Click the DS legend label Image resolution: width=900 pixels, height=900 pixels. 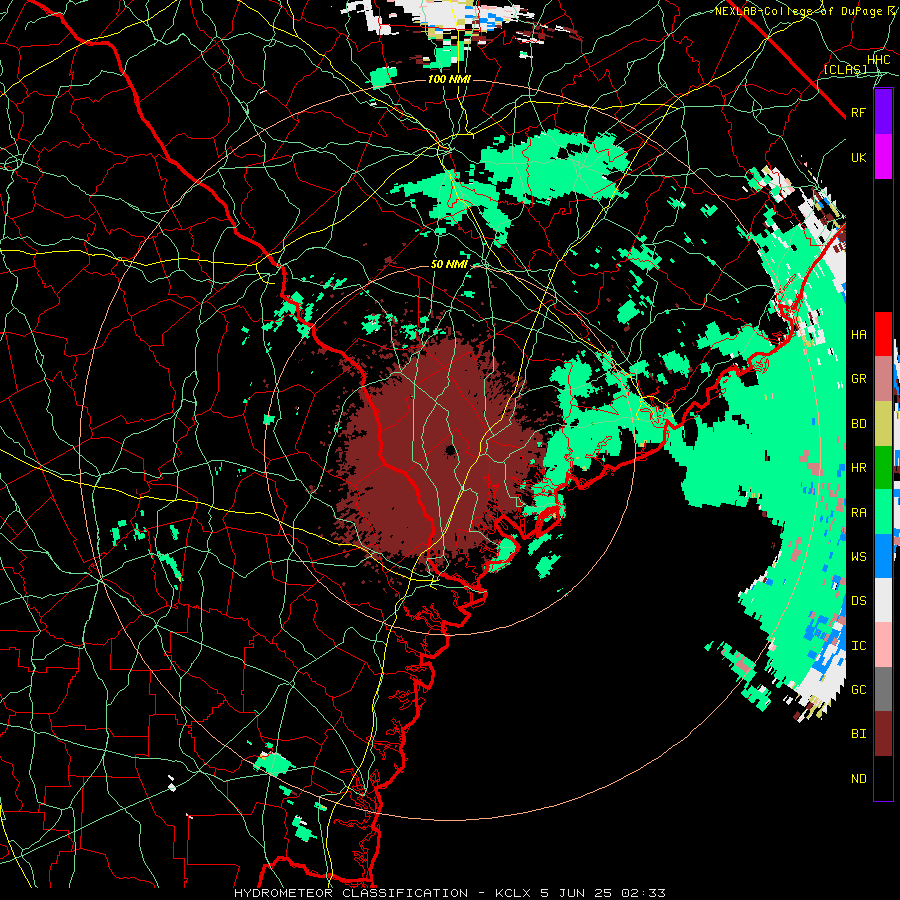859,600
